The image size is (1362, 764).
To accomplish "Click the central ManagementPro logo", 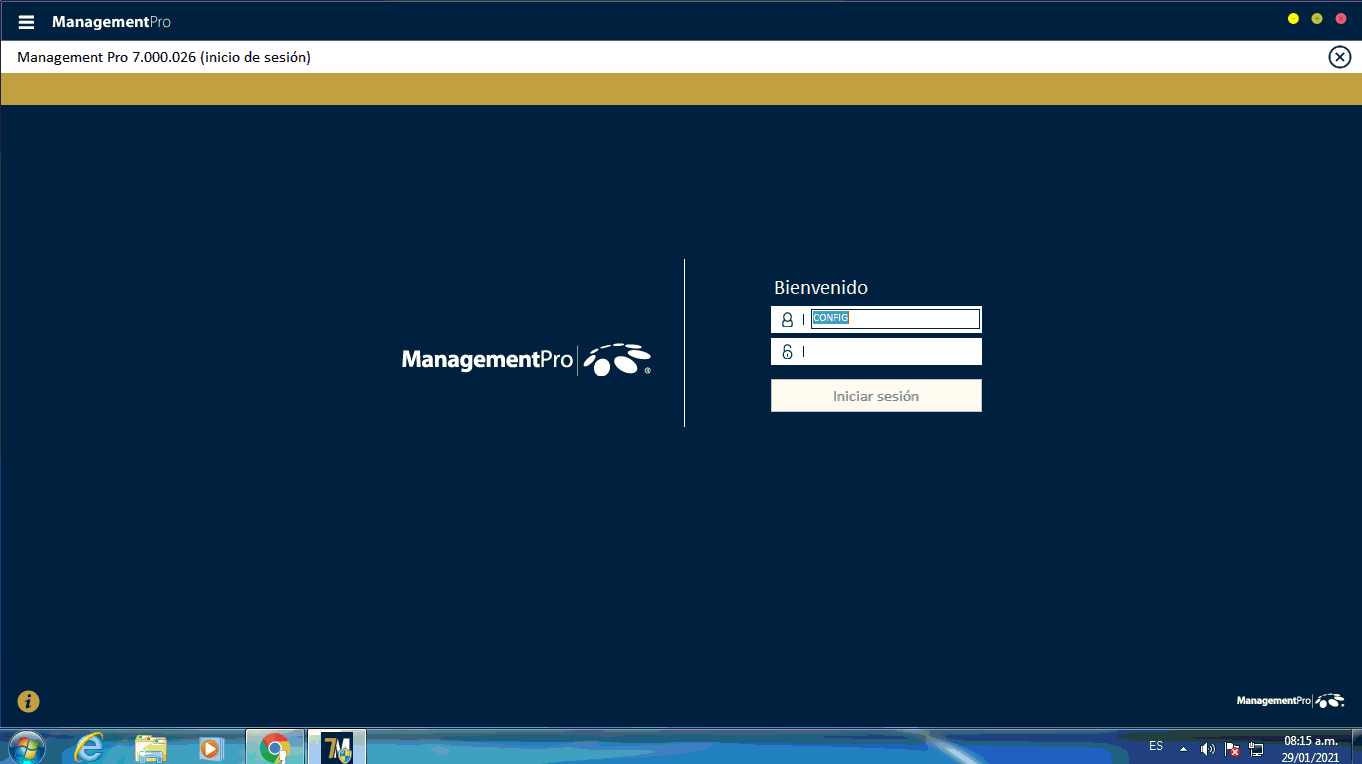I will tap(526, 360).
